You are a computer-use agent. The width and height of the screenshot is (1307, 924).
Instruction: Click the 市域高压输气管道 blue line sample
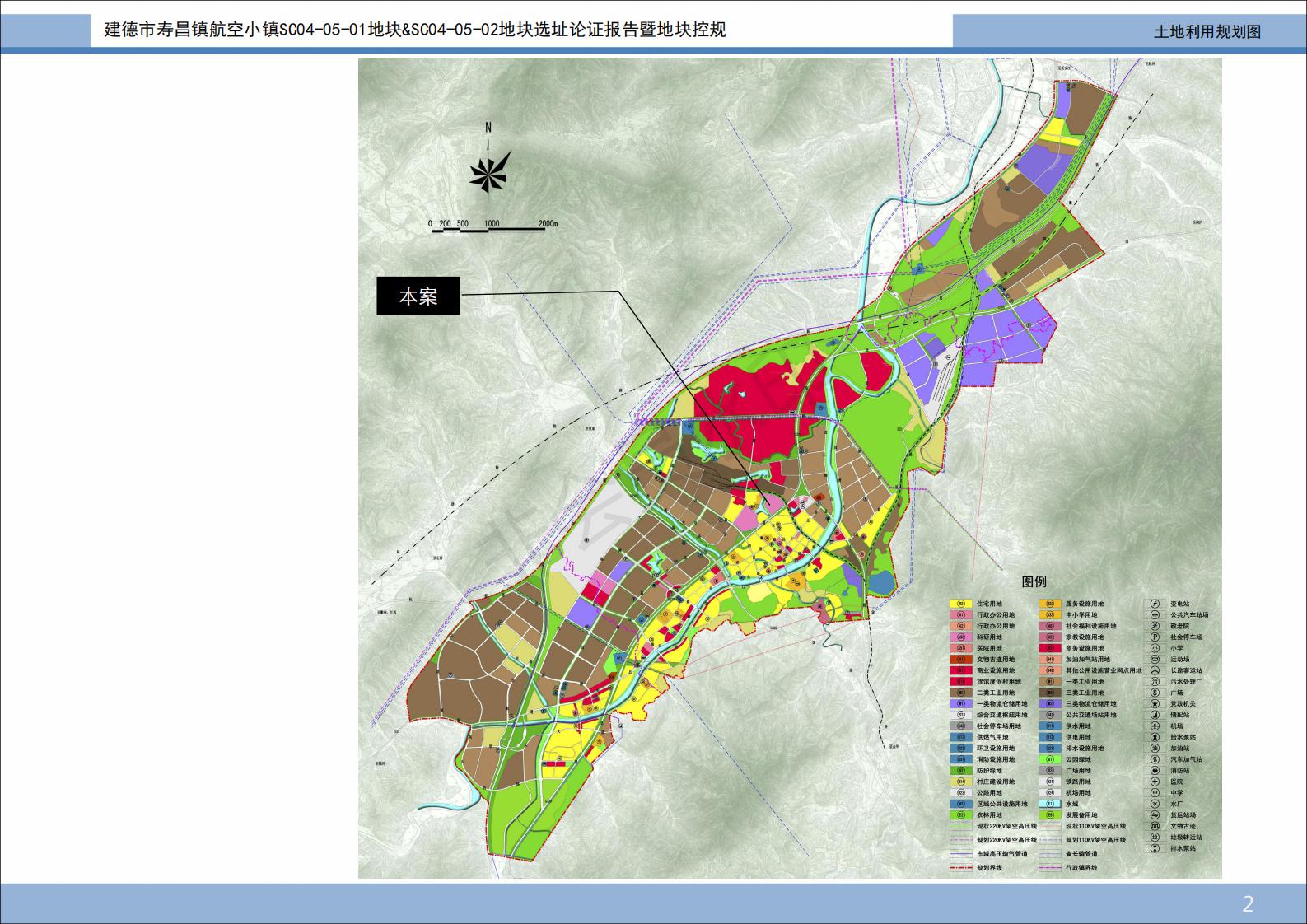tap(961, 854)
